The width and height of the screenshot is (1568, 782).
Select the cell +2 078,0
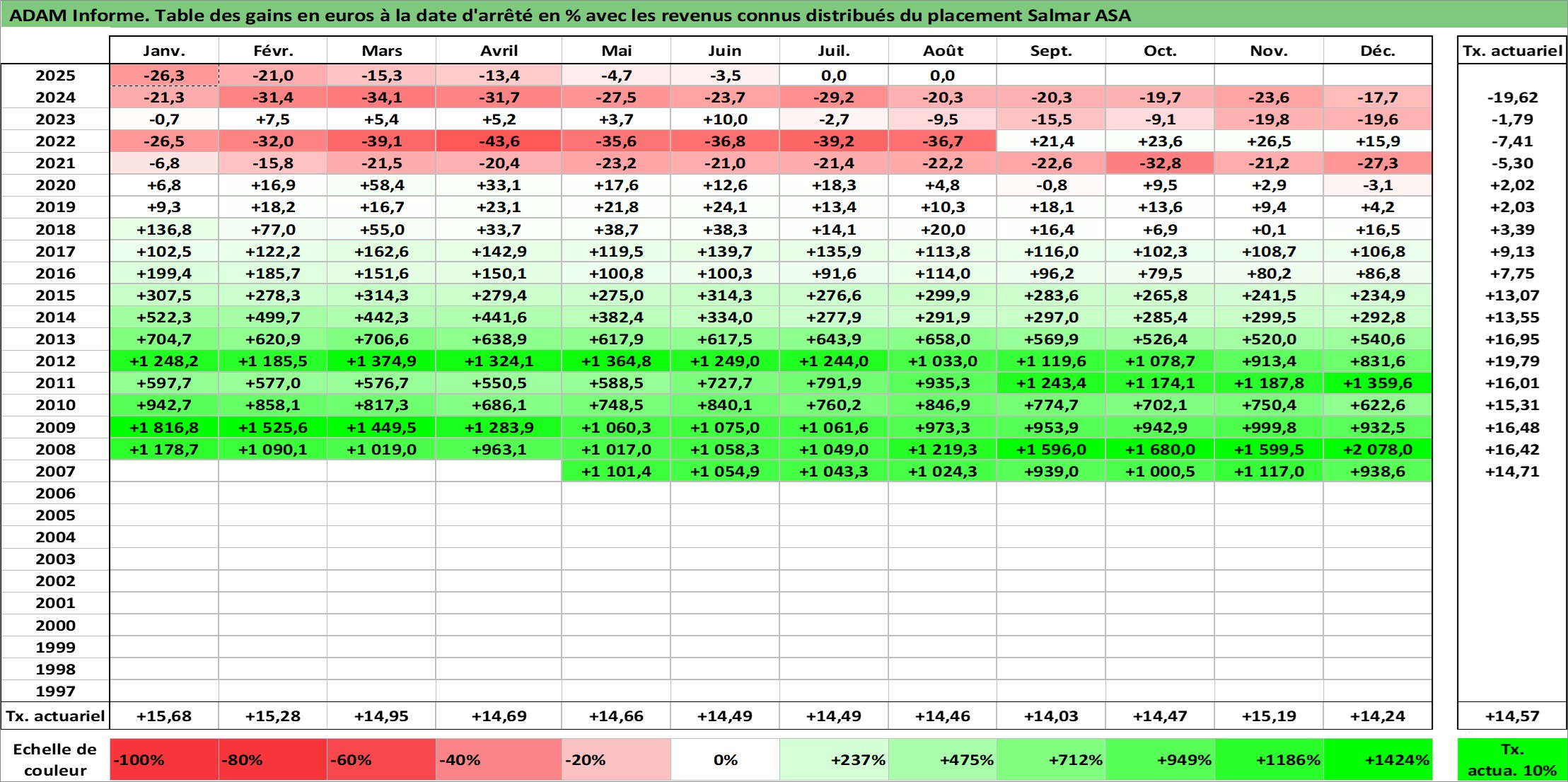click(1378, 449)
